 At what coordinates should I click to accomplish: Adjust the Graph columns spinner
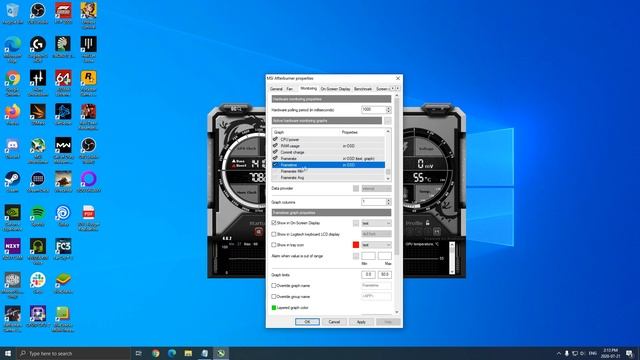pos(389,202)
